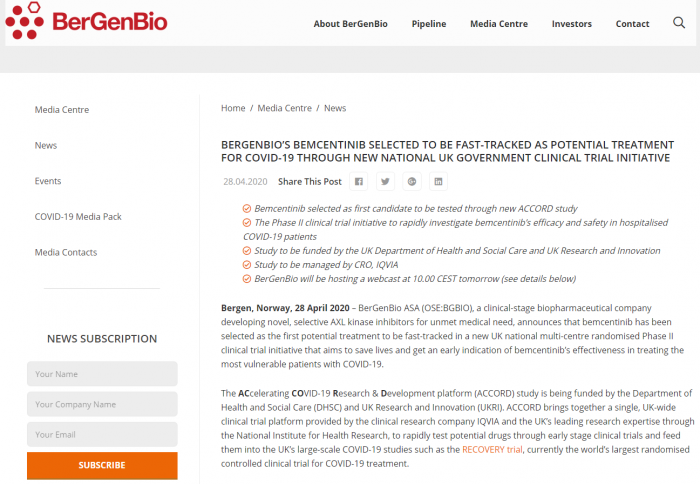
Task: Open the Contact page
Action: 632,24
